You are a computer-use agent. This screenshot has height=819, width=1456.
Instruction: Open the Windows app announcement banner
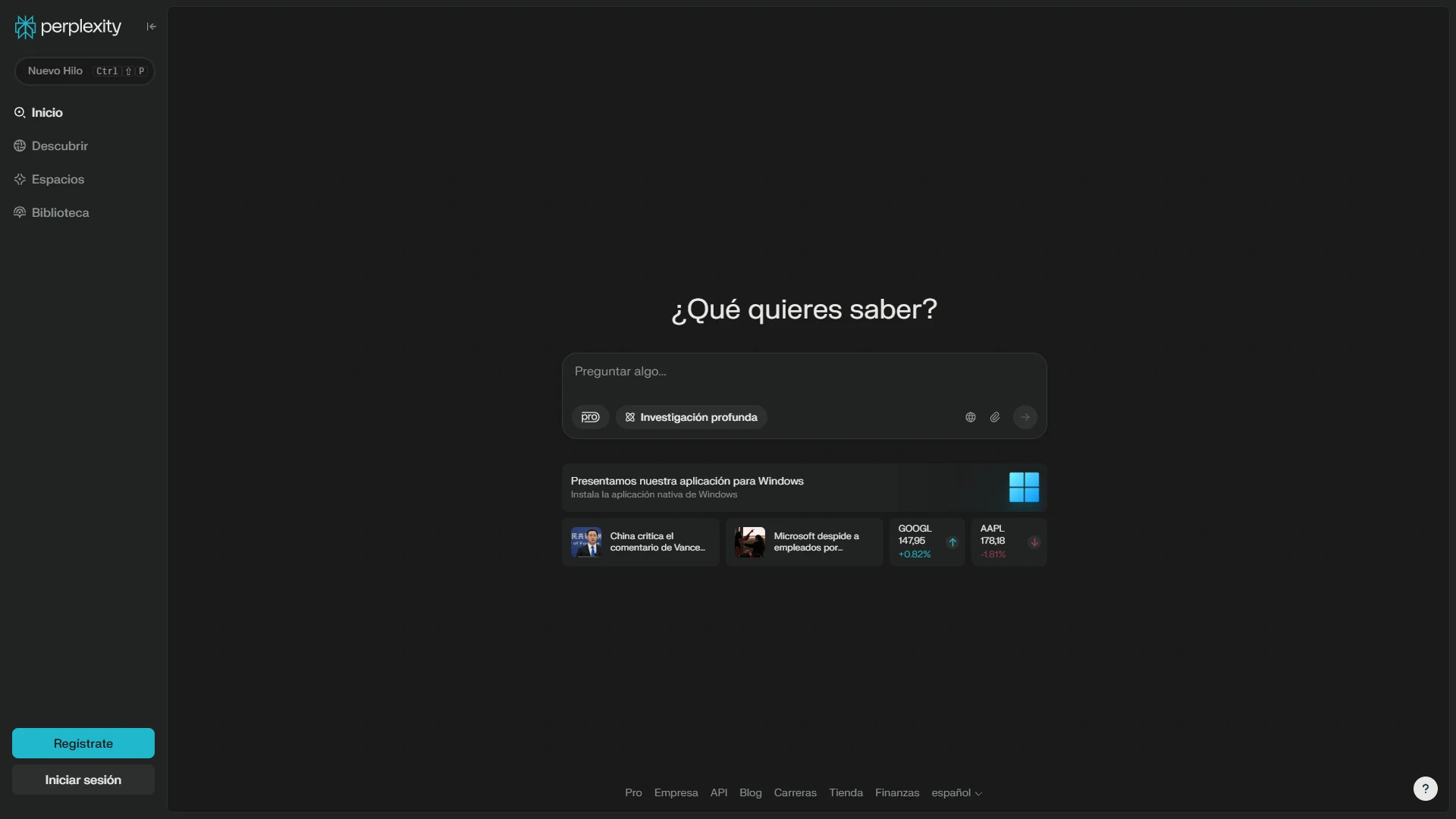[804, 487]
